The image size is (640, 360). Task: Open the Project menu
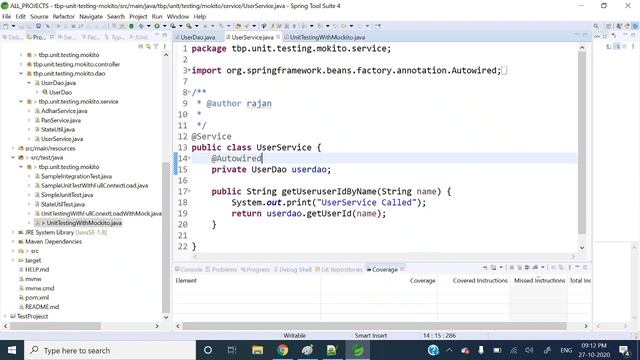tap(138, 16)
